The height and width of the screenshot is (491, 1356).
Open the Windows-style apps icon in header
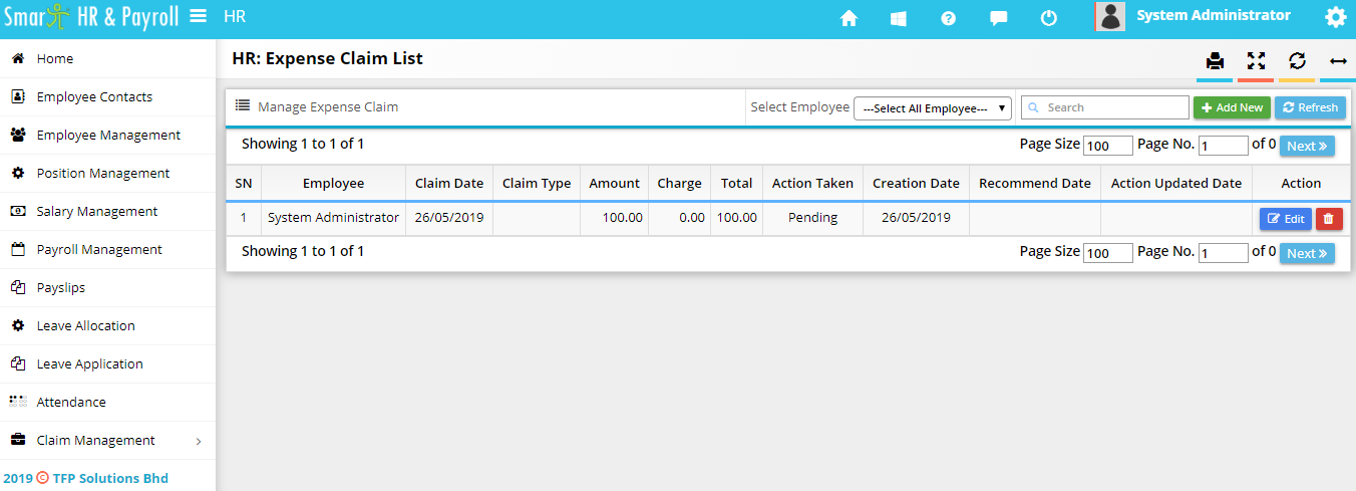pyautogui.click(x=898, y=18)
